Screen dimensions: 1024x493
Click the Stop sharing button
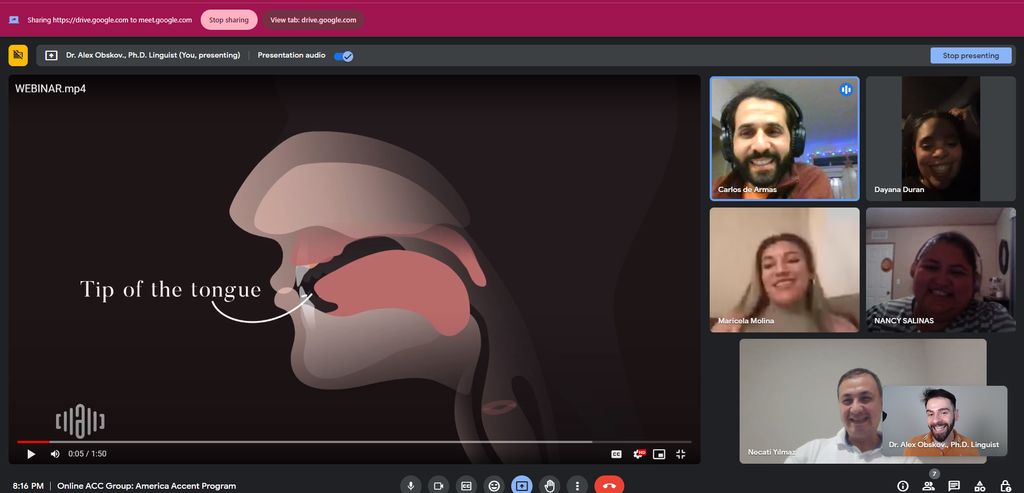pos(229,19)
